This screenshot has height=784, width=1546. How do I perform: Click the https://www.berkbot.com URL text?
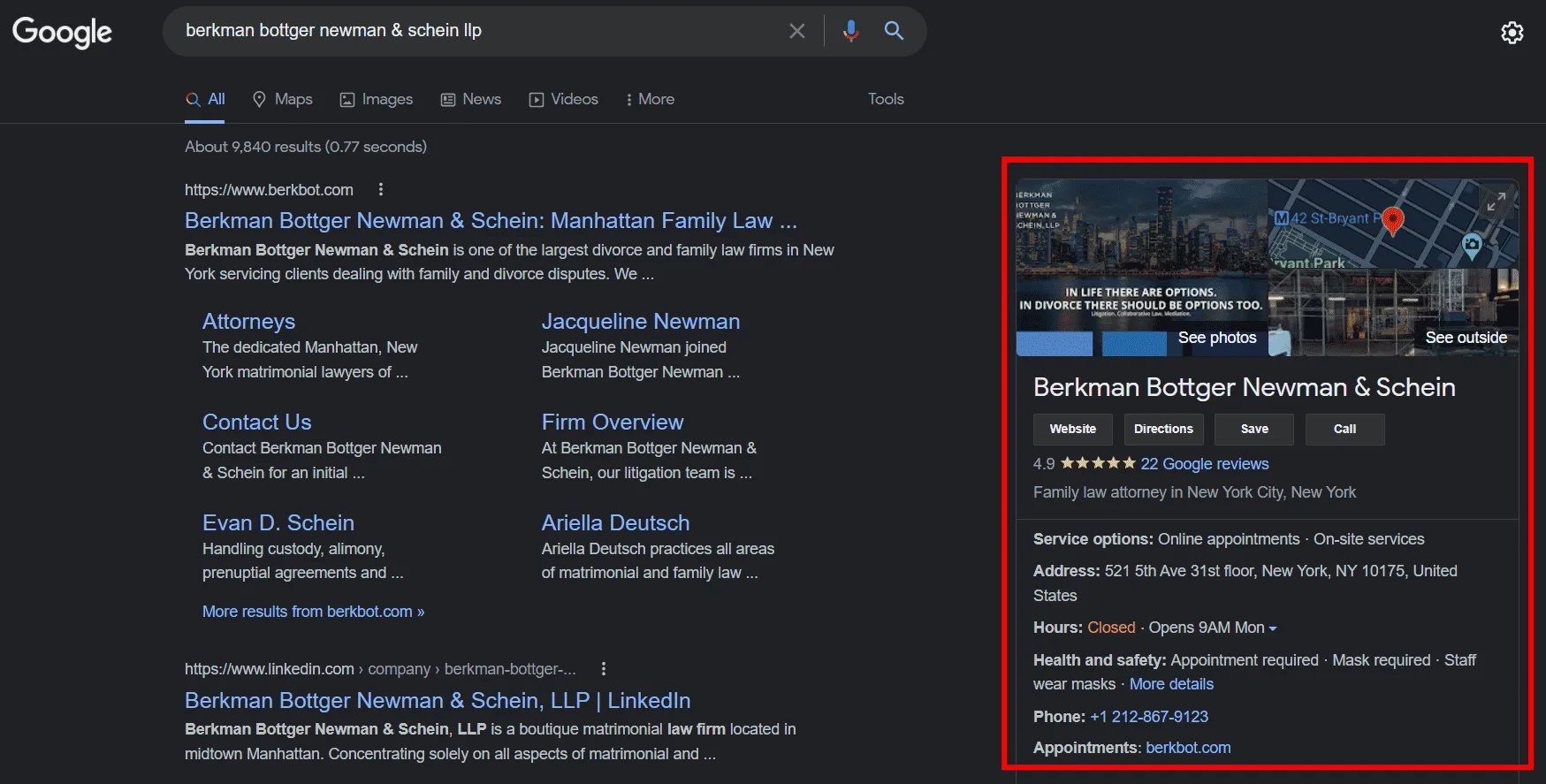pos(269,190)
